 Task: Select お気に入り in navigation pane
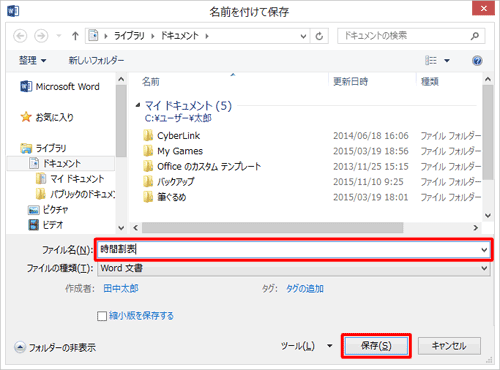tap(47, 117)
